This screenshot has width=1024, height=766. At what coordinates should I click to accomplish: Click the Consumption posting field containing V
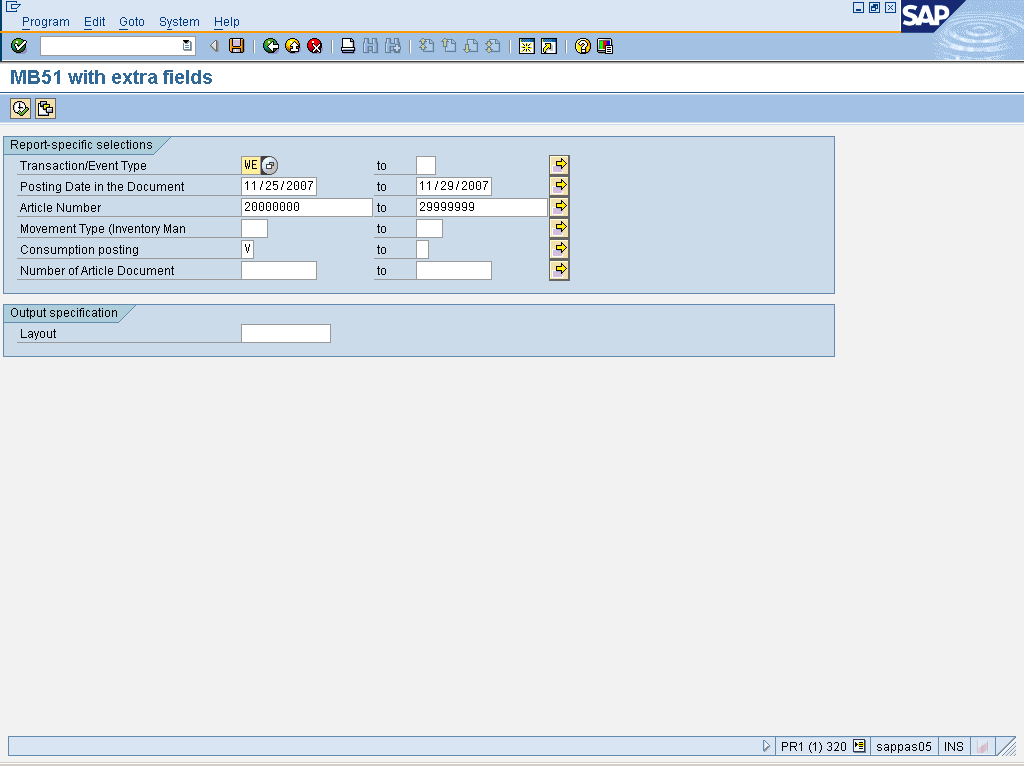tap(248, 249)
